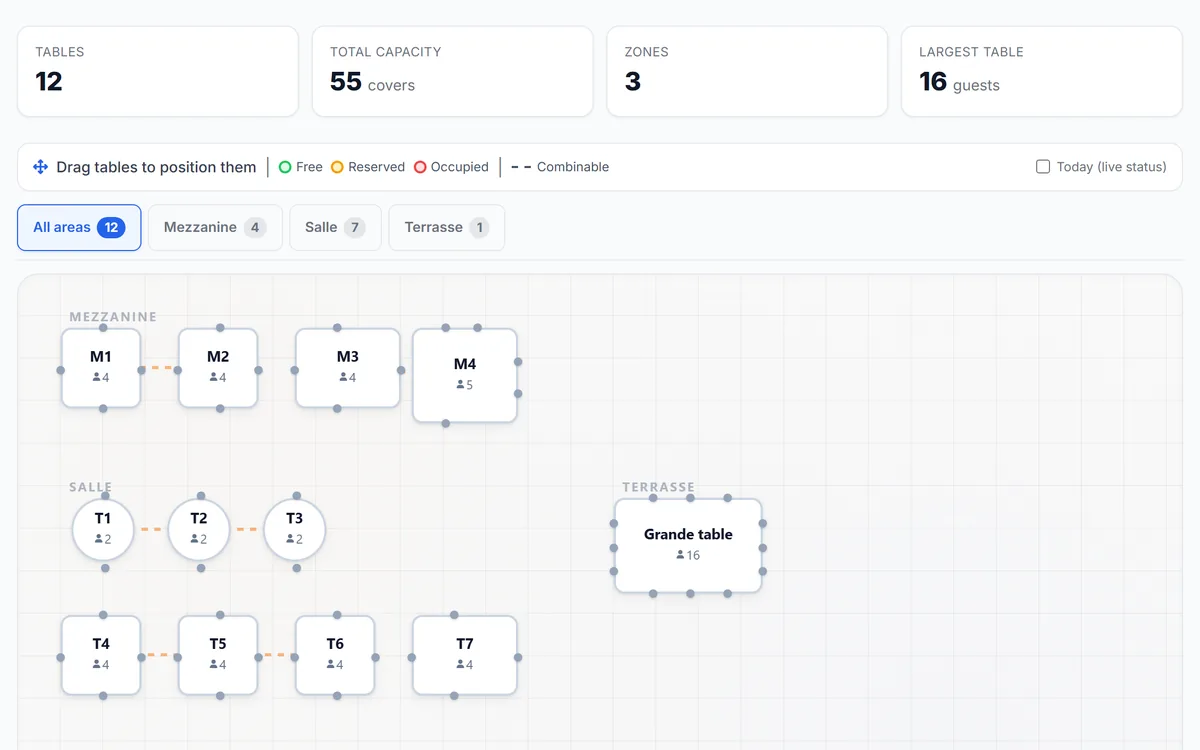Show the Terrasse tab
This screenshot has width=1200, height=750.
click(x=446, y=228)
